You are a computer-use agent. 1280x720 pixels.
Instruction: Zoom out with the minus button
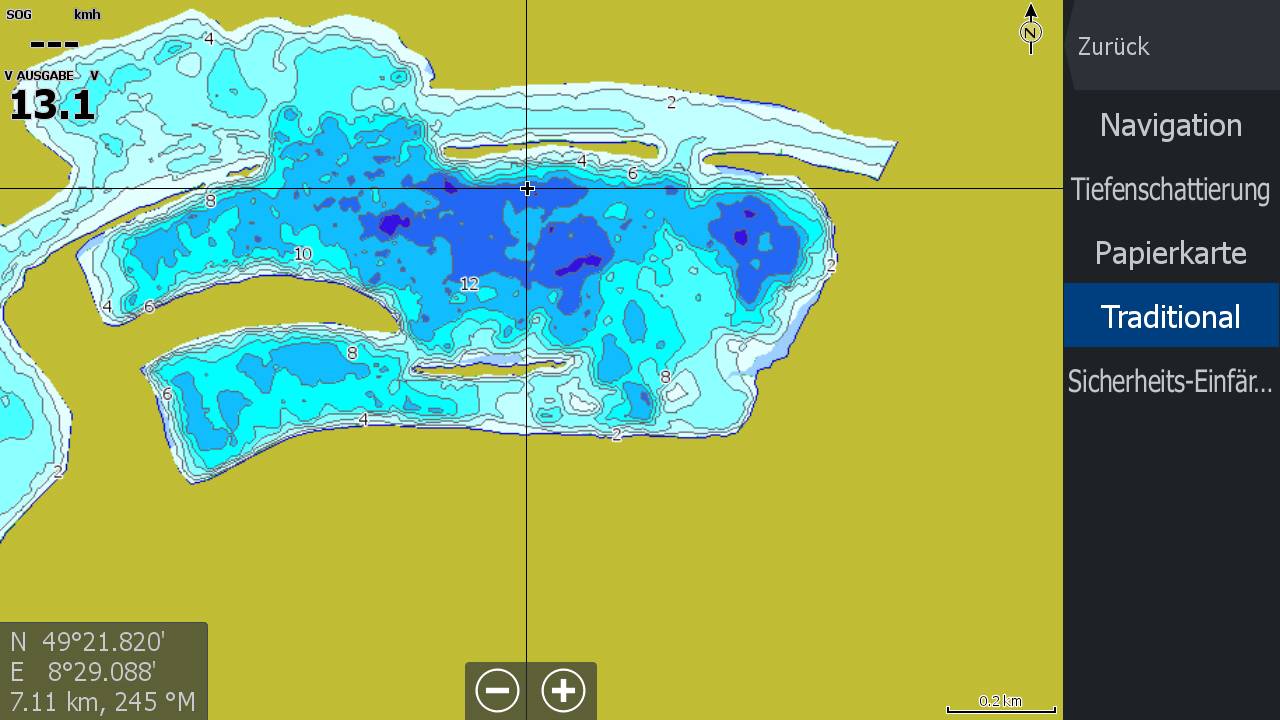tap(497, 690)
